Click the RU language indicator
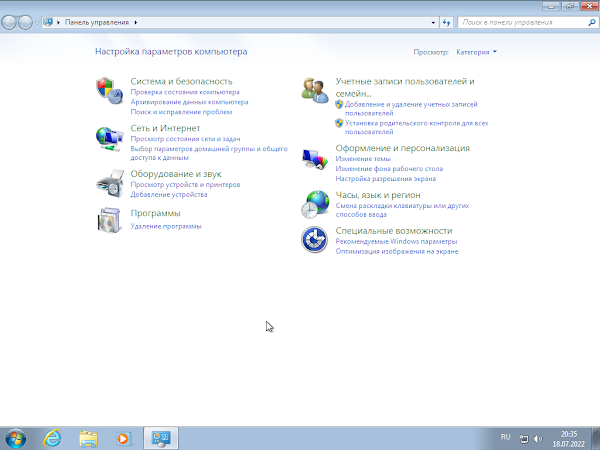The height and width of the screenshot is (450, 600). [x=505, y=437]
